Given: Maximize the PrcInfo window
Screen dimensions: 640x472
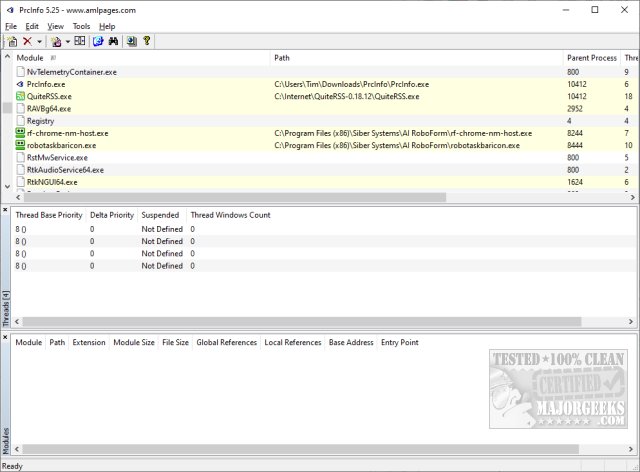Looking at the screenshot, I should click(x=595, y=10).
